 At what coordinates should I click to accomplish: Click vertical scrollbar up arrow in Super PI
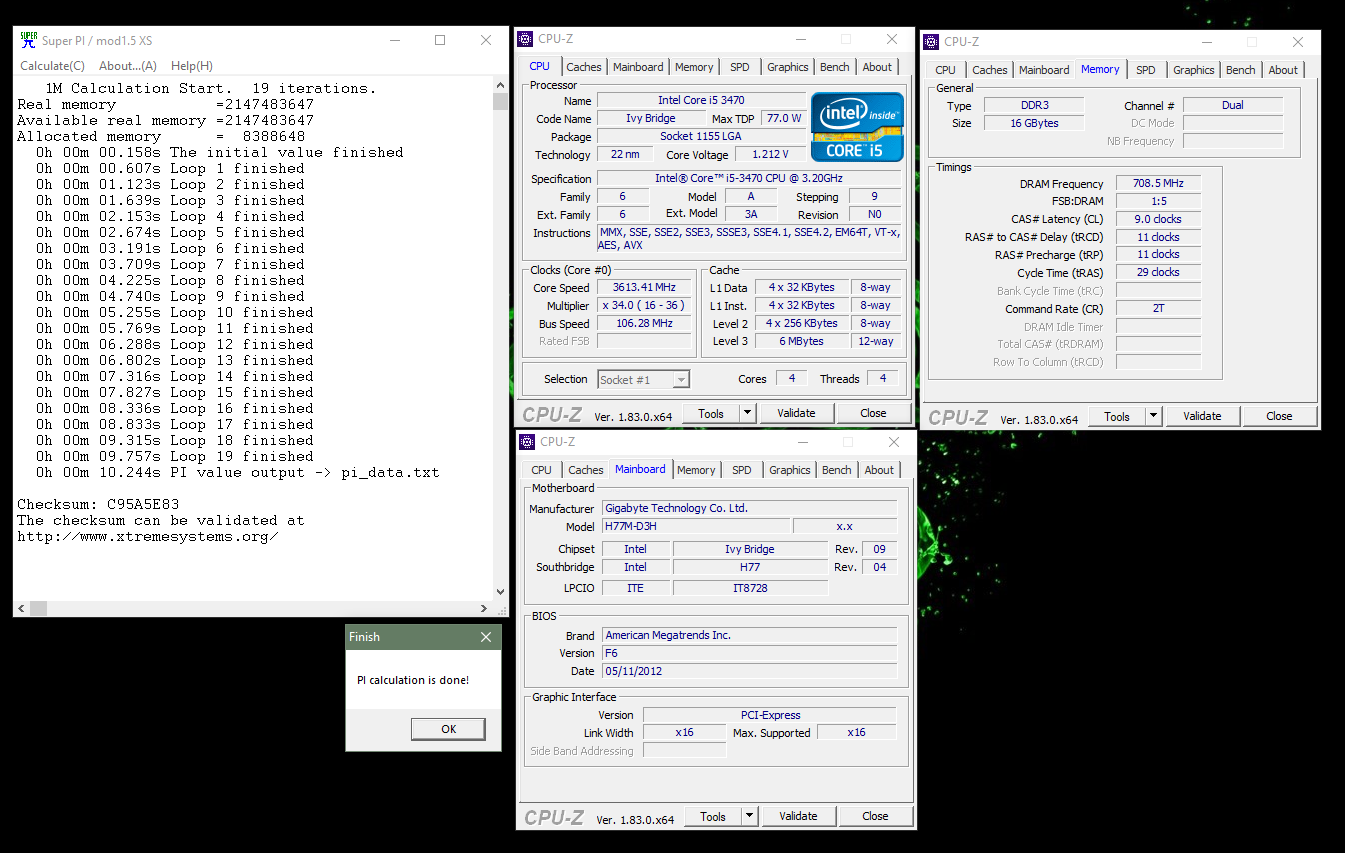(501, 87)
